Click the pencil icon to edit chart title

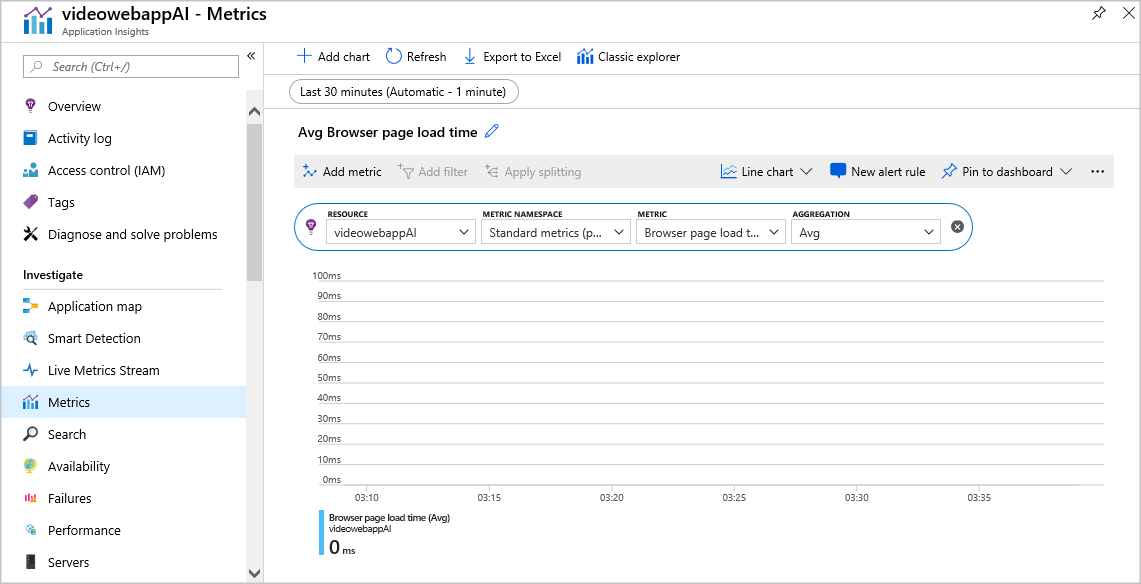[492, 132]
